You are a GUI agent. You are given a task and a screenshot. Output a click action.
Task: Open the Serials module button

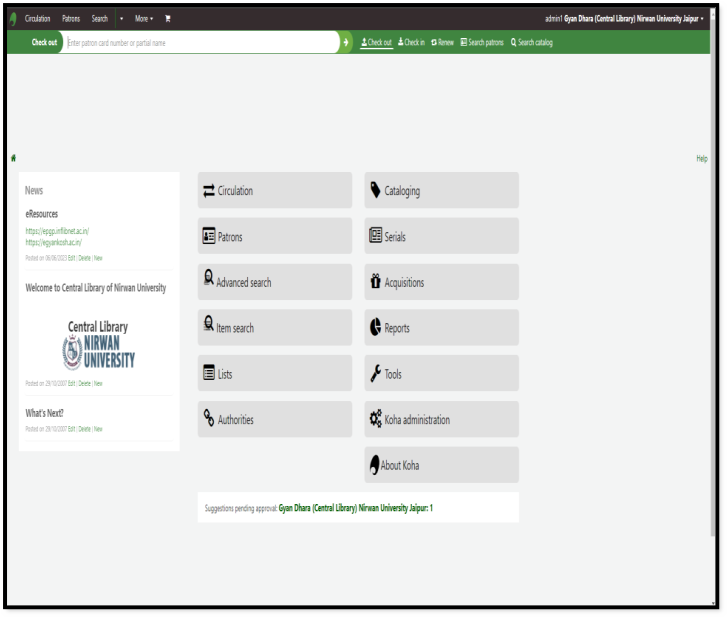pyautogui.click(x=441, y=236)
